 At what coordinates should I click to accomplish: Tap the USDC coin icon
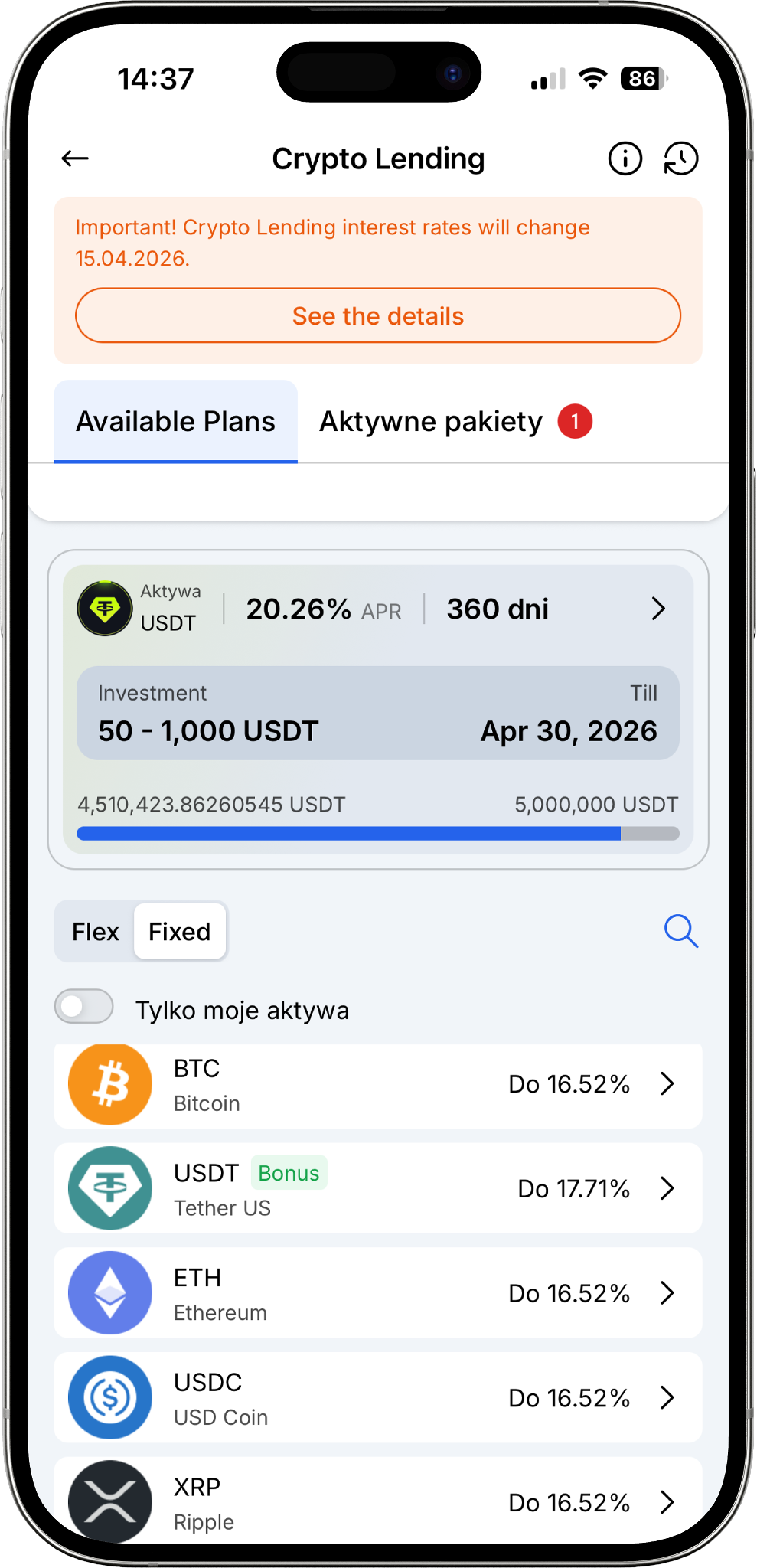(x=110, y=1397)
